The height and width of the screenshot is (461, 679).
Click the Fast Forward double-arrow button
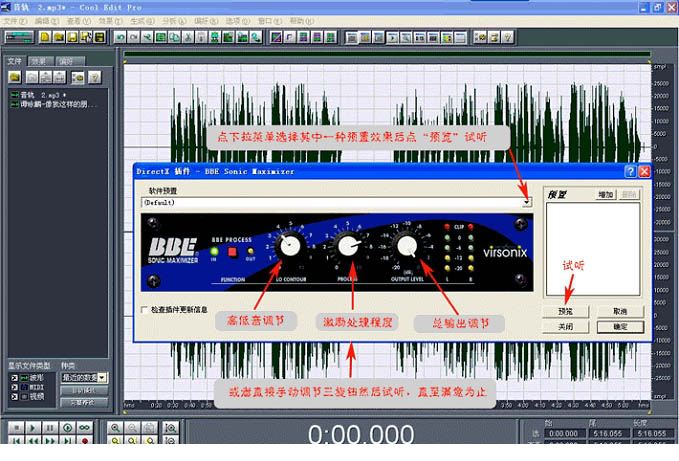click(x=50, y=440)
